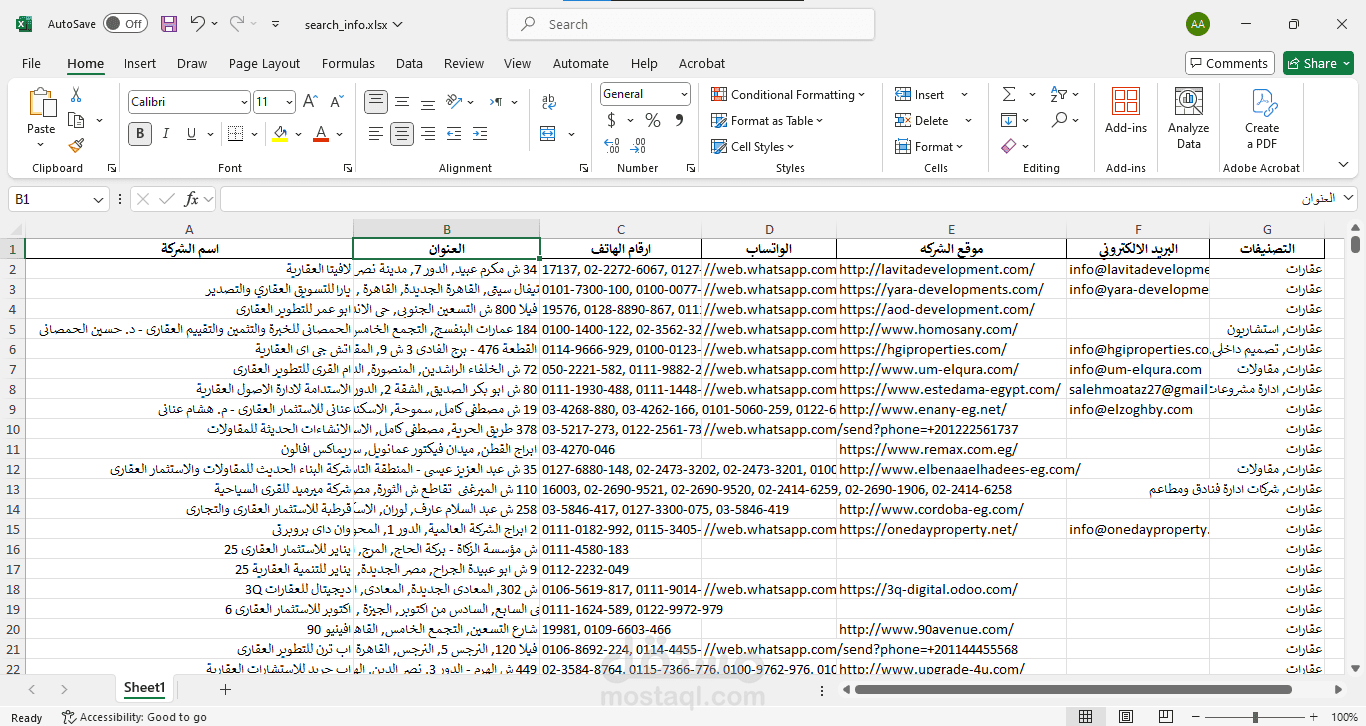The image size is (1366, 726).
Task: Click the Format Painter brush icon
Action: (76, 145)
